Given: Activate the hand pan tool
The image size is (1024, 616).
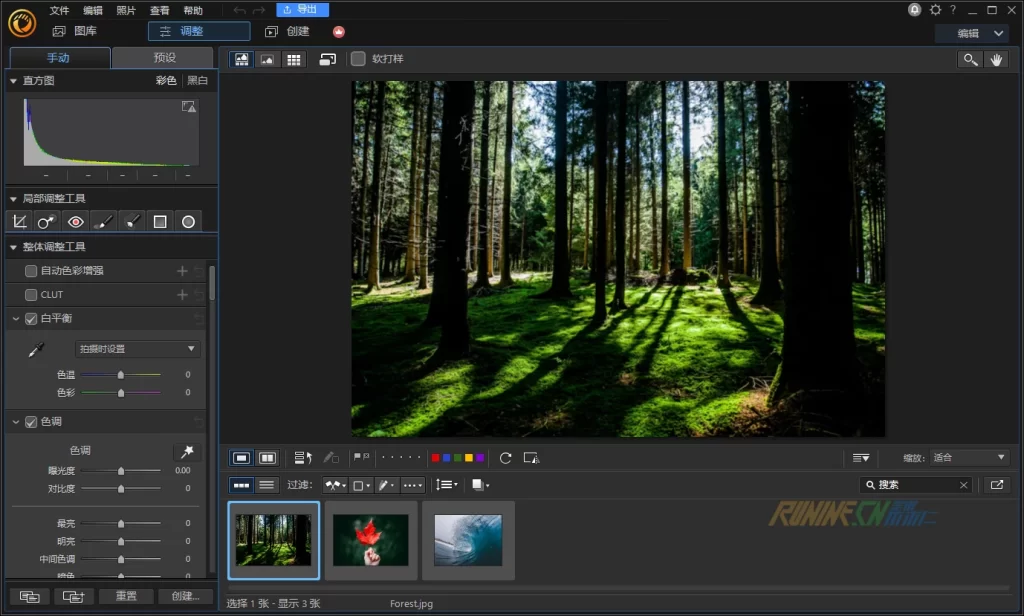Looking at the screenshot, I should coord(996,59).
